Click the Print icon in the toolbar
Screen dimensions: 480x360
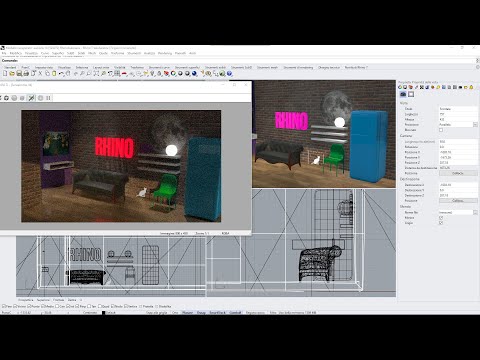point(26,73)
